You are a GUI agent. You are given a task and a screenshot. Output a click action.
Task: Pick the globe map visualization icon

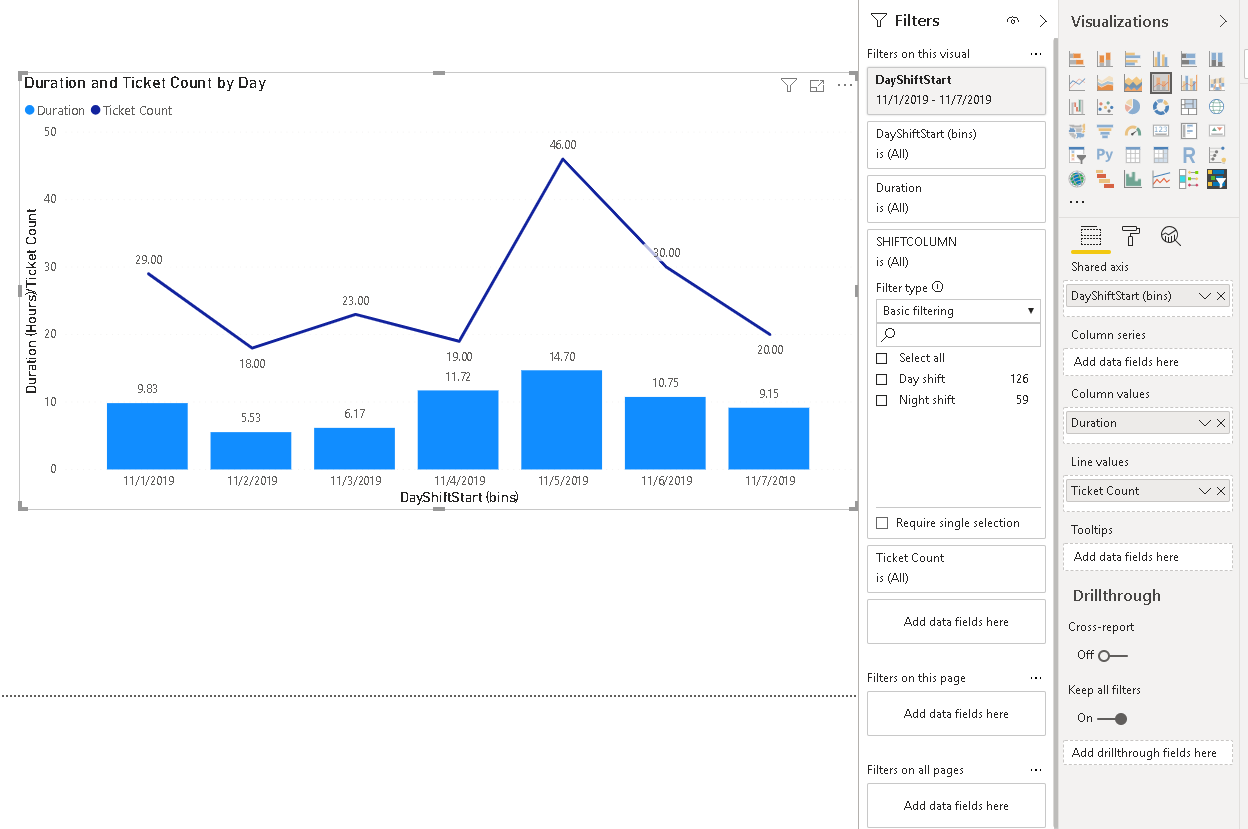pos(1217,107)
